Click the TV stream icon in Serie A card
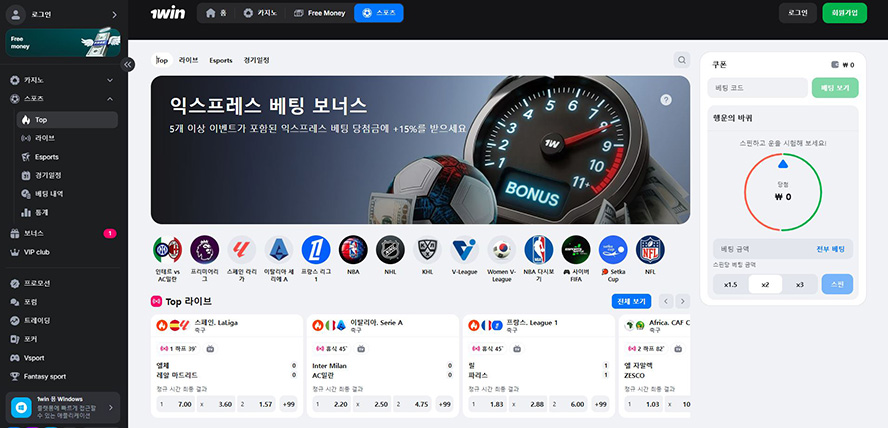 [x=361, y=349]
